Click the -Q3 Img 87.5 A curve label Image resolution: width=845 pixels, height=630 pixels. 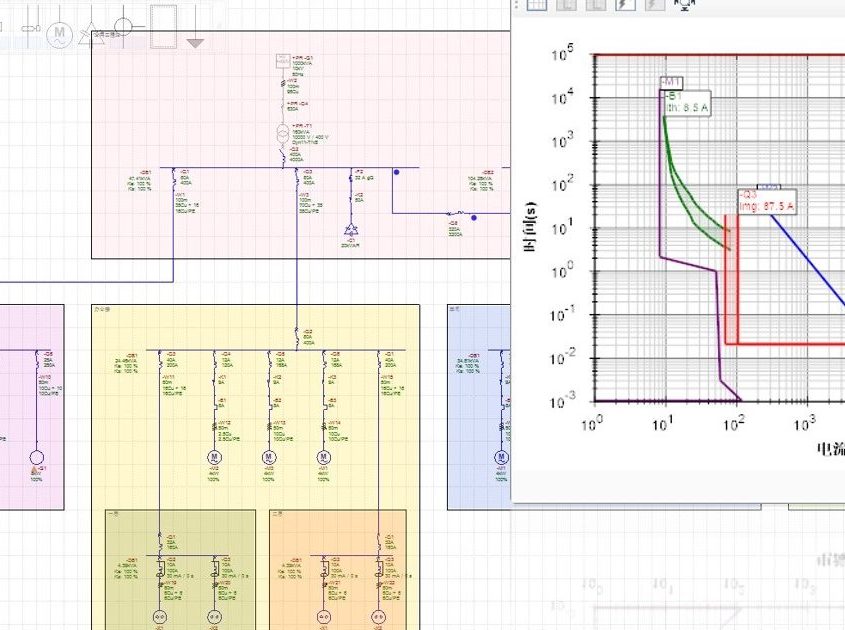pos(767,201)
